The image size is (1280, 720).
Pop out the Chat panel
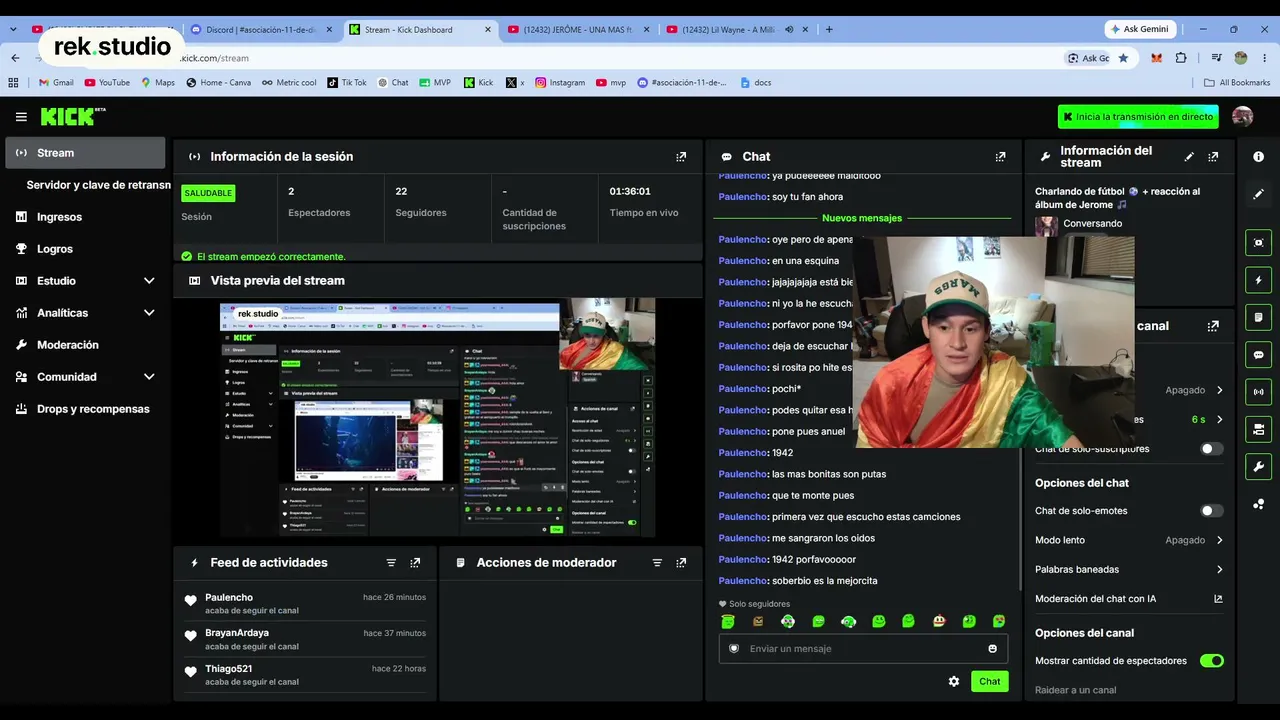(x=1000, y=157)
